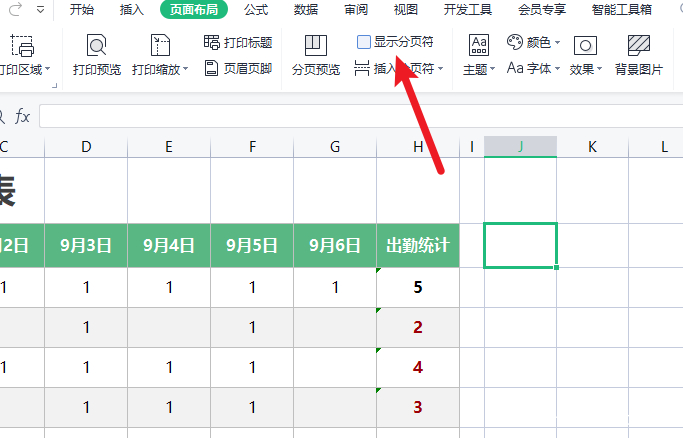The height and width of the screenshot is (438, 683).
Task: Switch to the 插入 tab
Action: [132, 9]
